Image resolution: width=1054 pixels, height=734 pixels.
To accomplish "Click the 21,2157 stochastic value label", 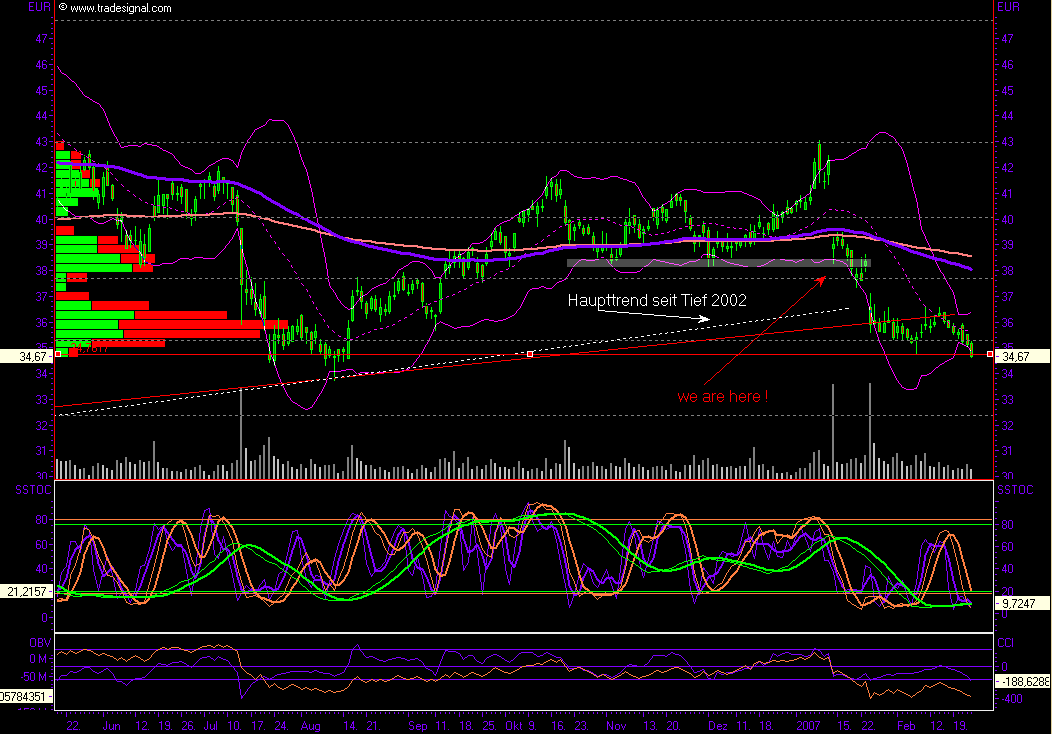I will [x=26, y=593].
